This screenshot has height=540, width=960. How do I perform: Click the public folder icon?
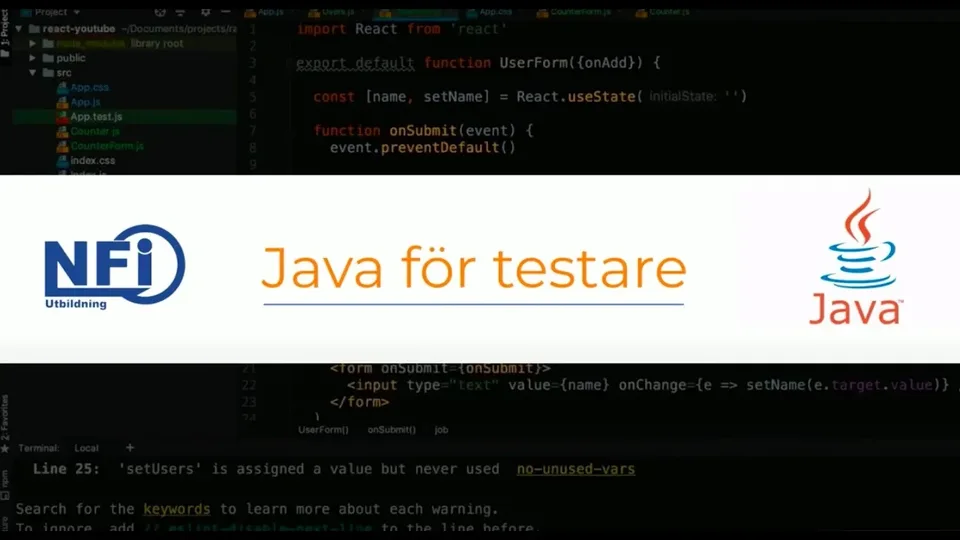[x=48, y=58]
